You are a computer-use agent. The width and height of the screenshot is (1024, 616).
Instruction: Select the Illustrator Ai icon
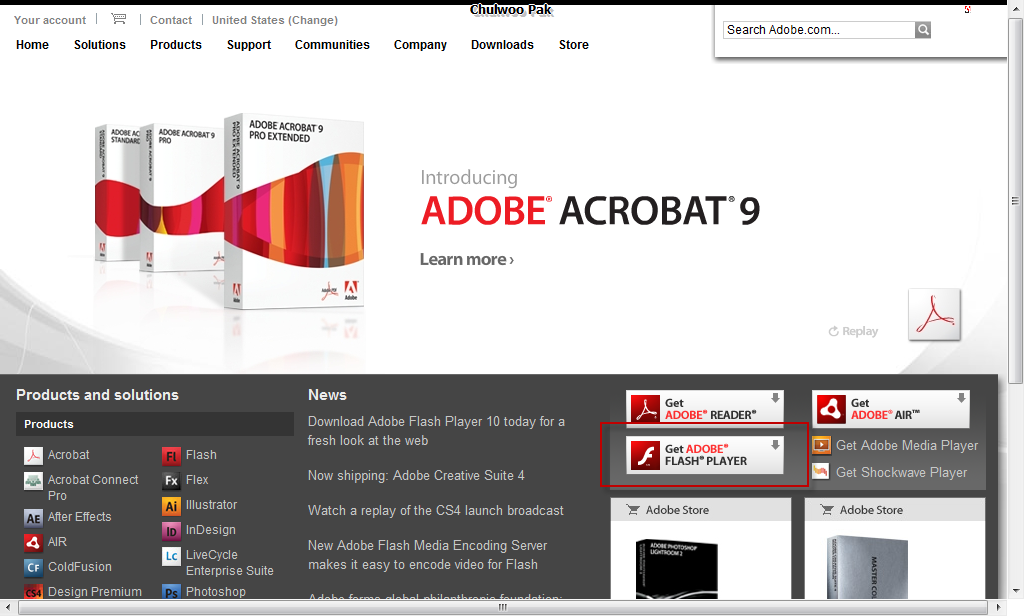coord(171,505)
